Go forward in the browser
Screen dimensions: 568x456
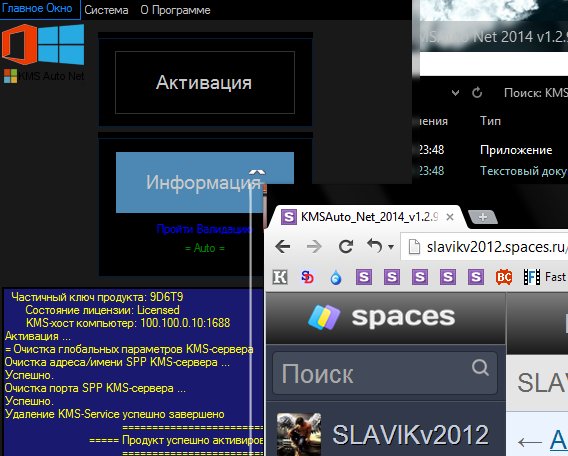point(314,247)
